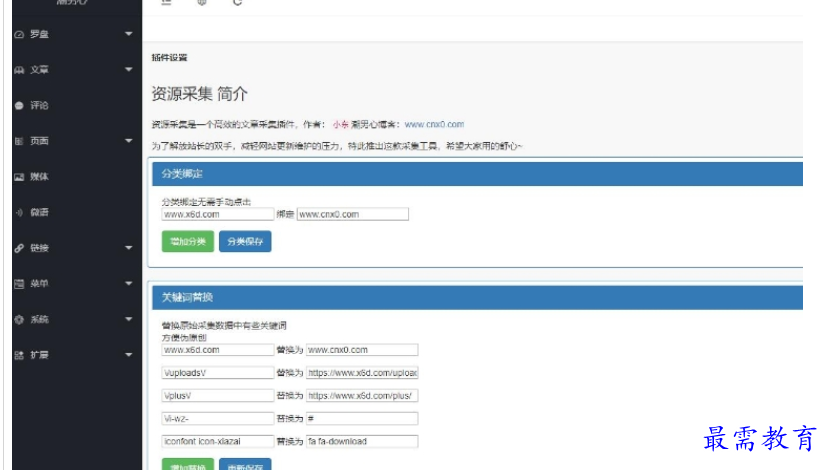Click the blue save button beside 增加替换

245,465
